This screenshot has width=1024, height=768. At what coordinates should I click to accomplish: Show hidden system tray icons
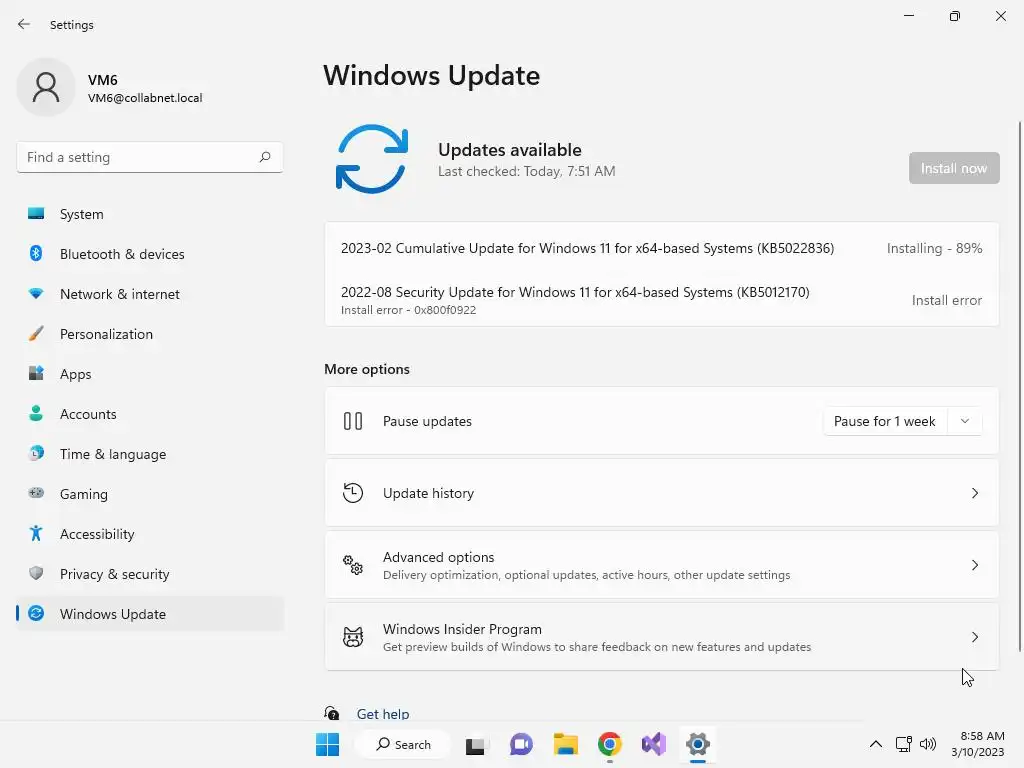pyautogui.click(x=876, y=744)
